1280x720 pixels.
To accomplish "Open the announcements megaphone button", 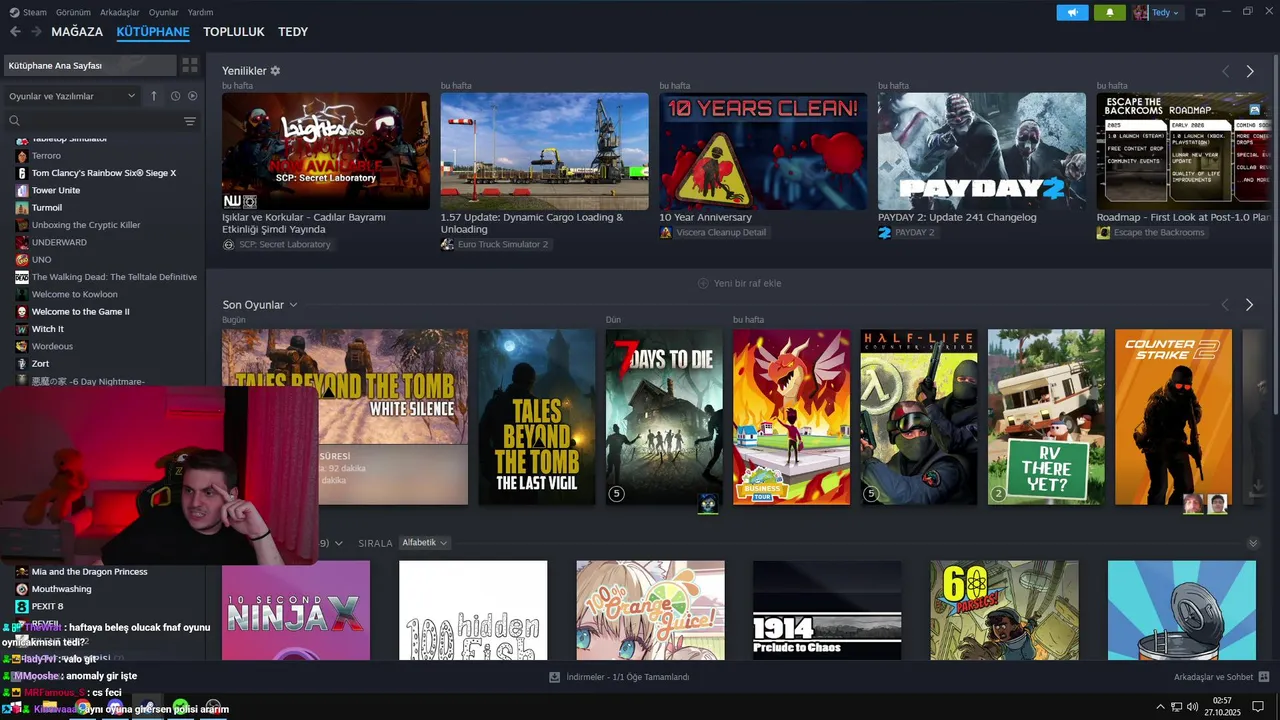I will pos(1072,12).
